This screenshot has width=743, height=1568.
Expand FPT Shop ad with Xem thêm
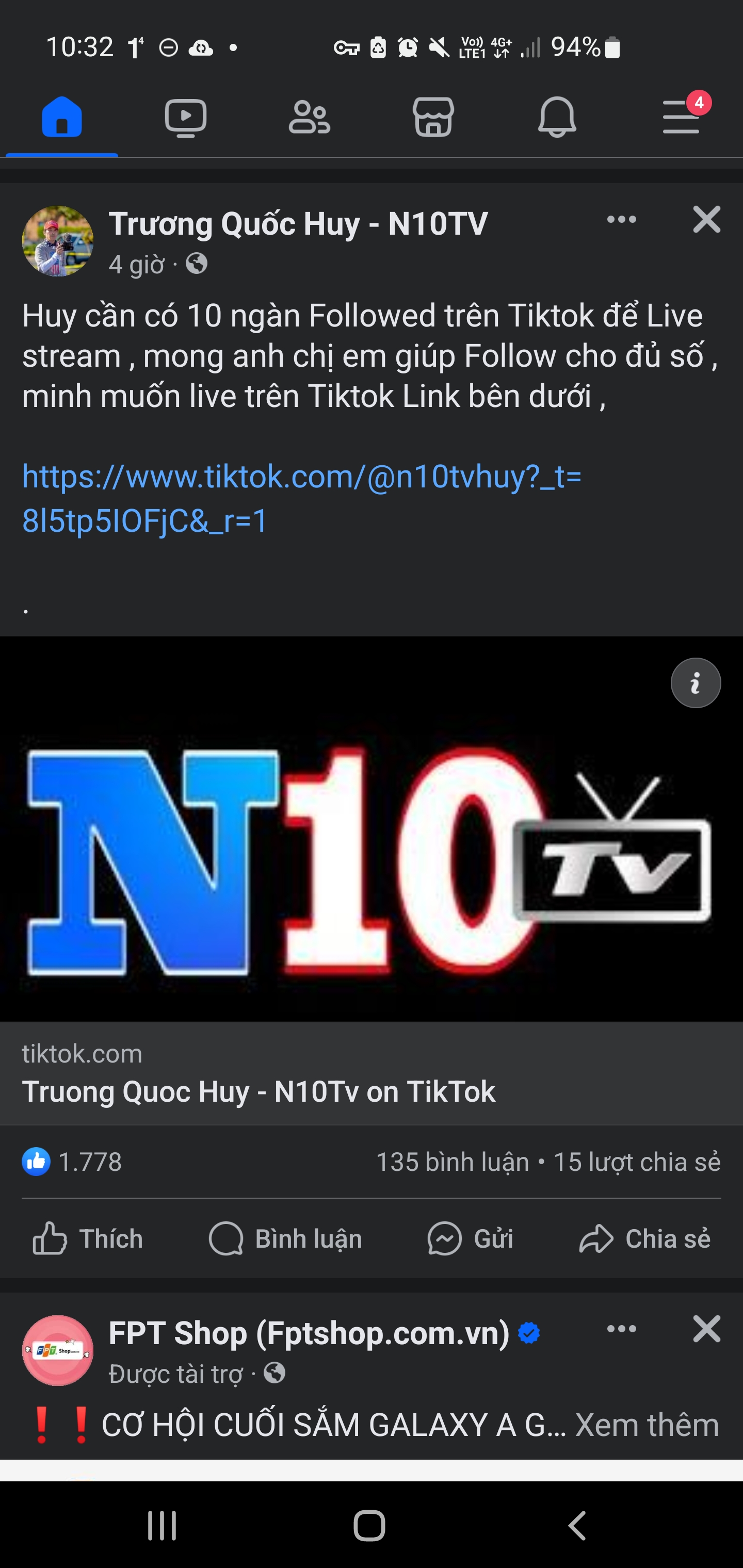(x=647, y=1426)
